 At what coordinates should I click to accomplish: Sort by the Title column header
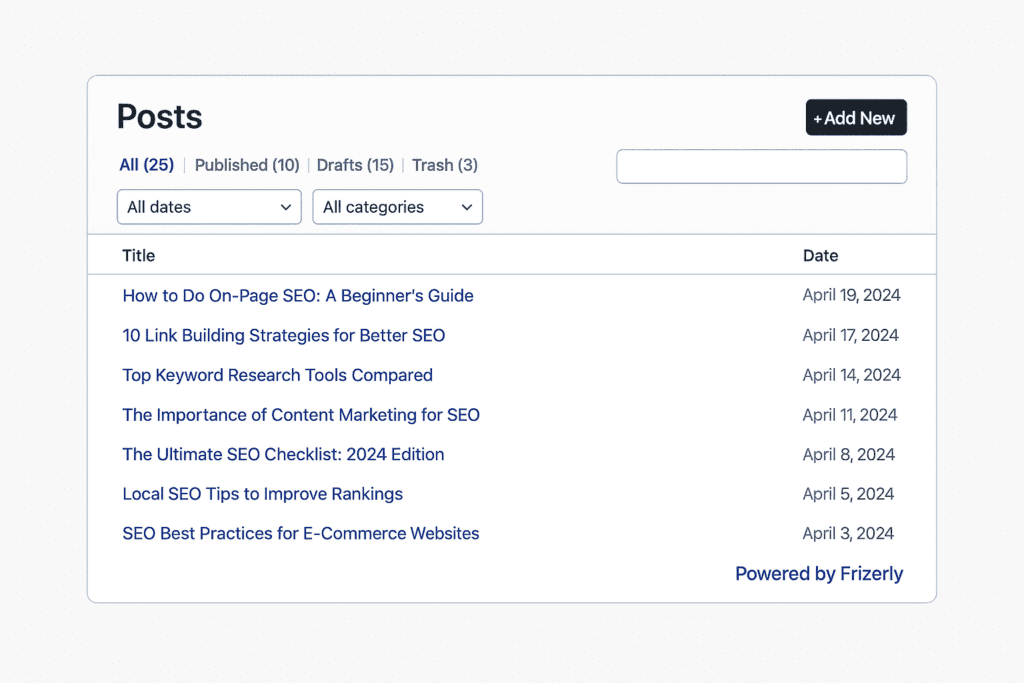click(x=138, y=255)
